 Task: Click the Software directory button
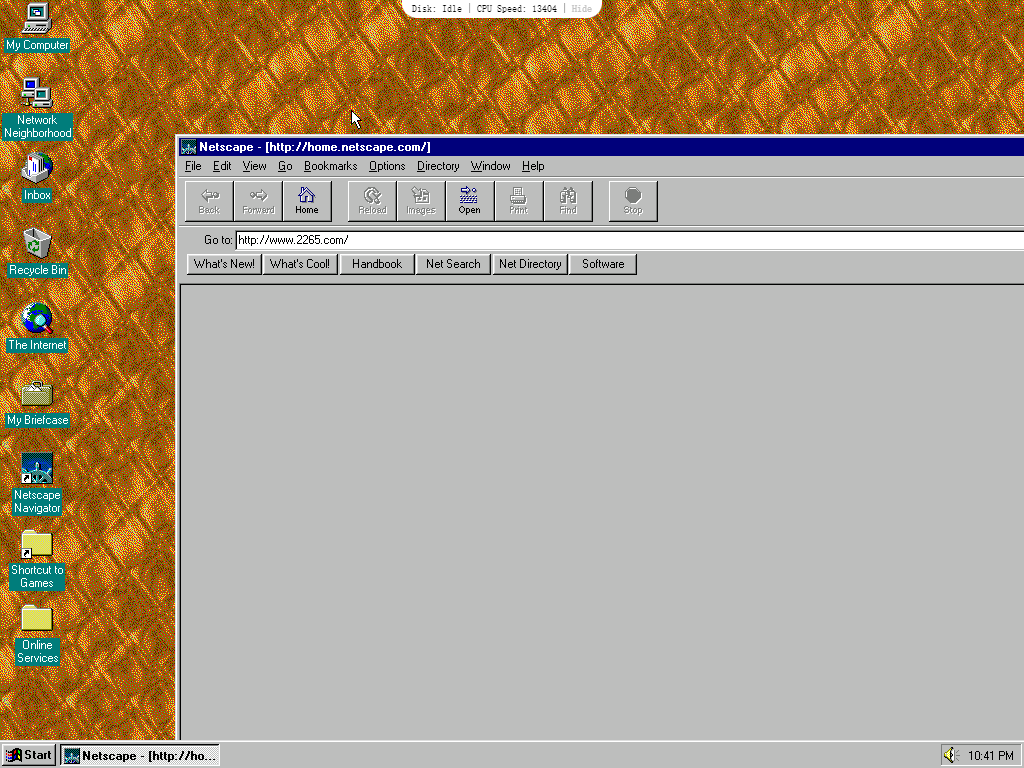[602, 263]
